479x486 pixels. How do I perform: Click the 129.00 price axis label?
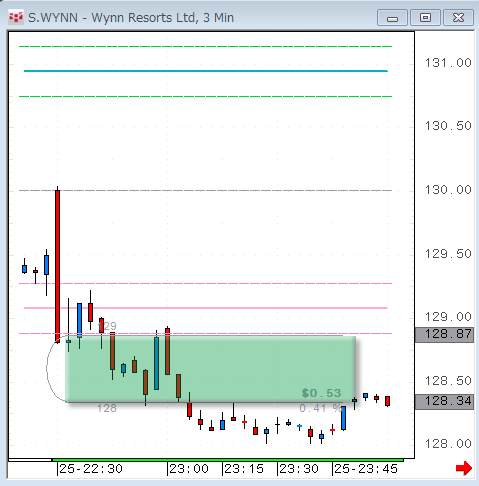click(448, 317)
